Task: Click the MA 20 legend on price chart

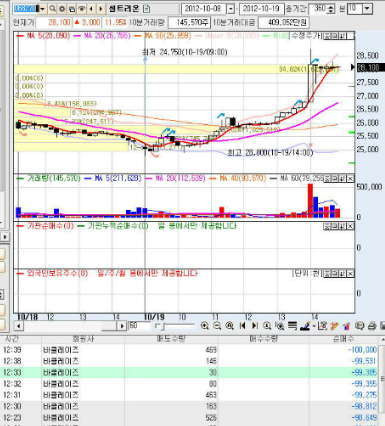Action: 102,36
